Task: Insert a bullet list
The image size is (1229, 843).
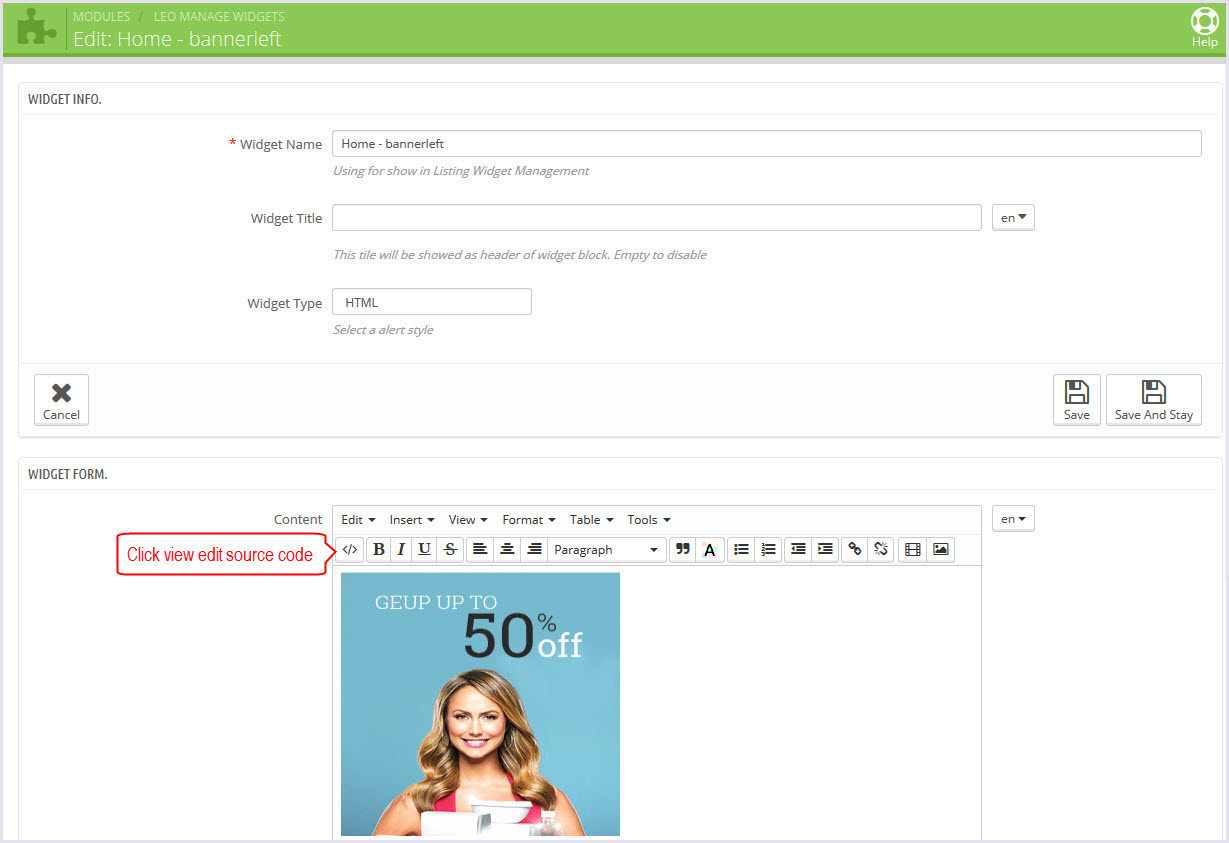Action: 741,549
